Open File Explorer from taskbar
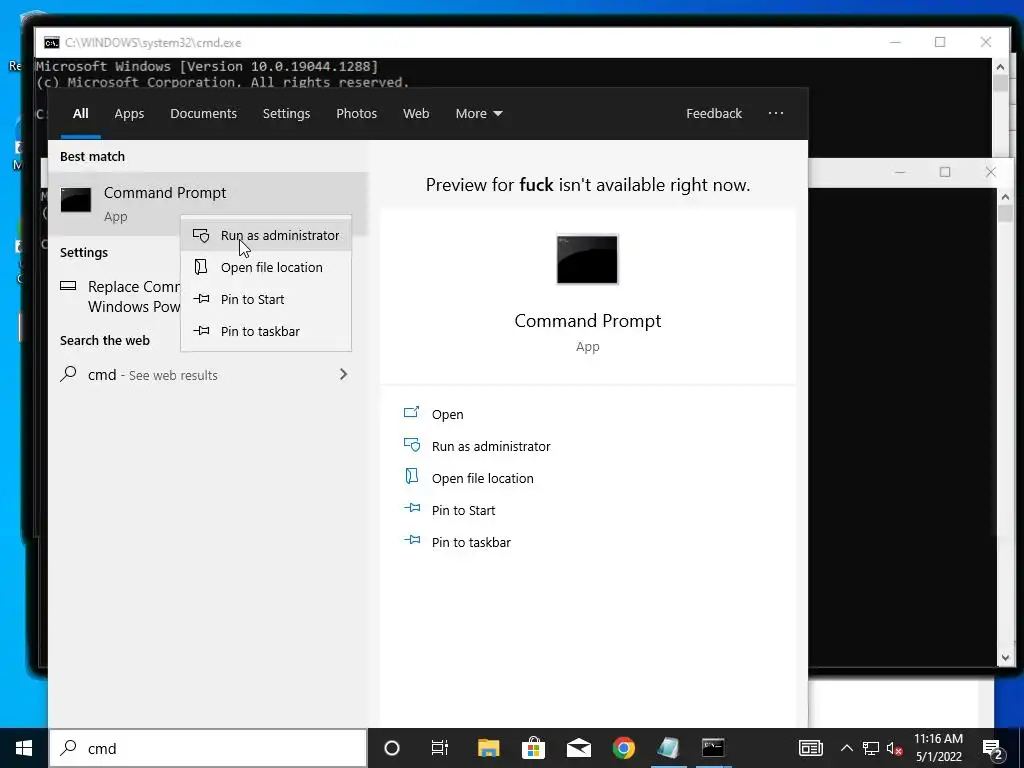1024x768 pixels. pyautogui.click(x=488, y=748)
